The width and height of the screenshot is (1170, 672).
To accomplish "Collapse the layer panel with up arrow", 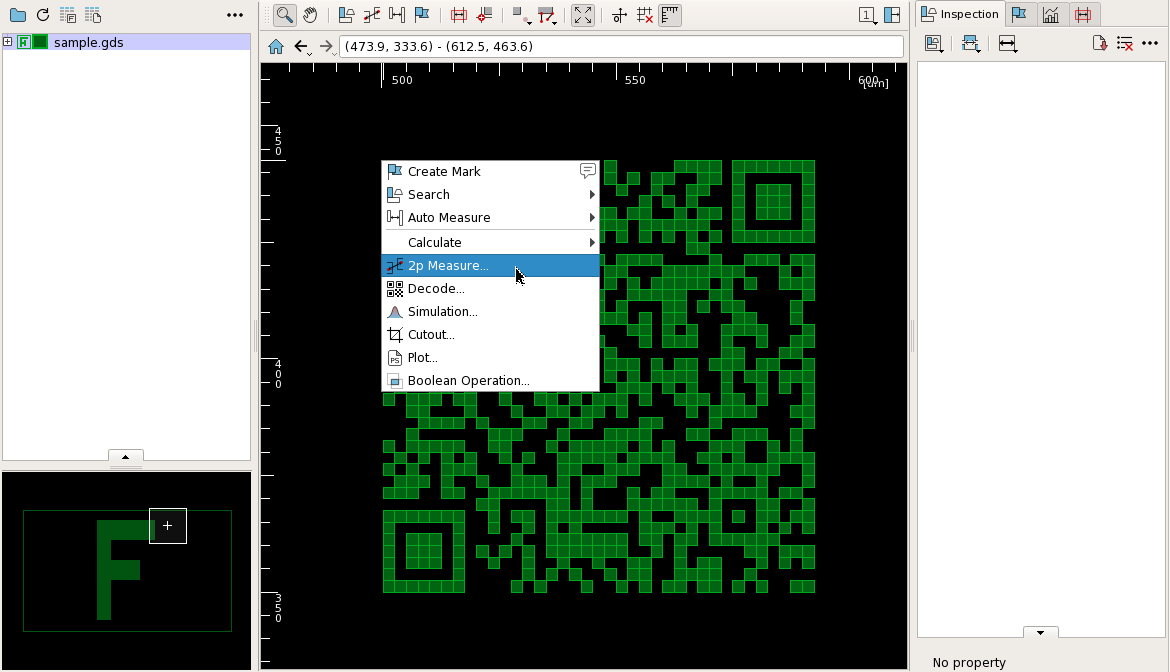I will click(125, 456).
